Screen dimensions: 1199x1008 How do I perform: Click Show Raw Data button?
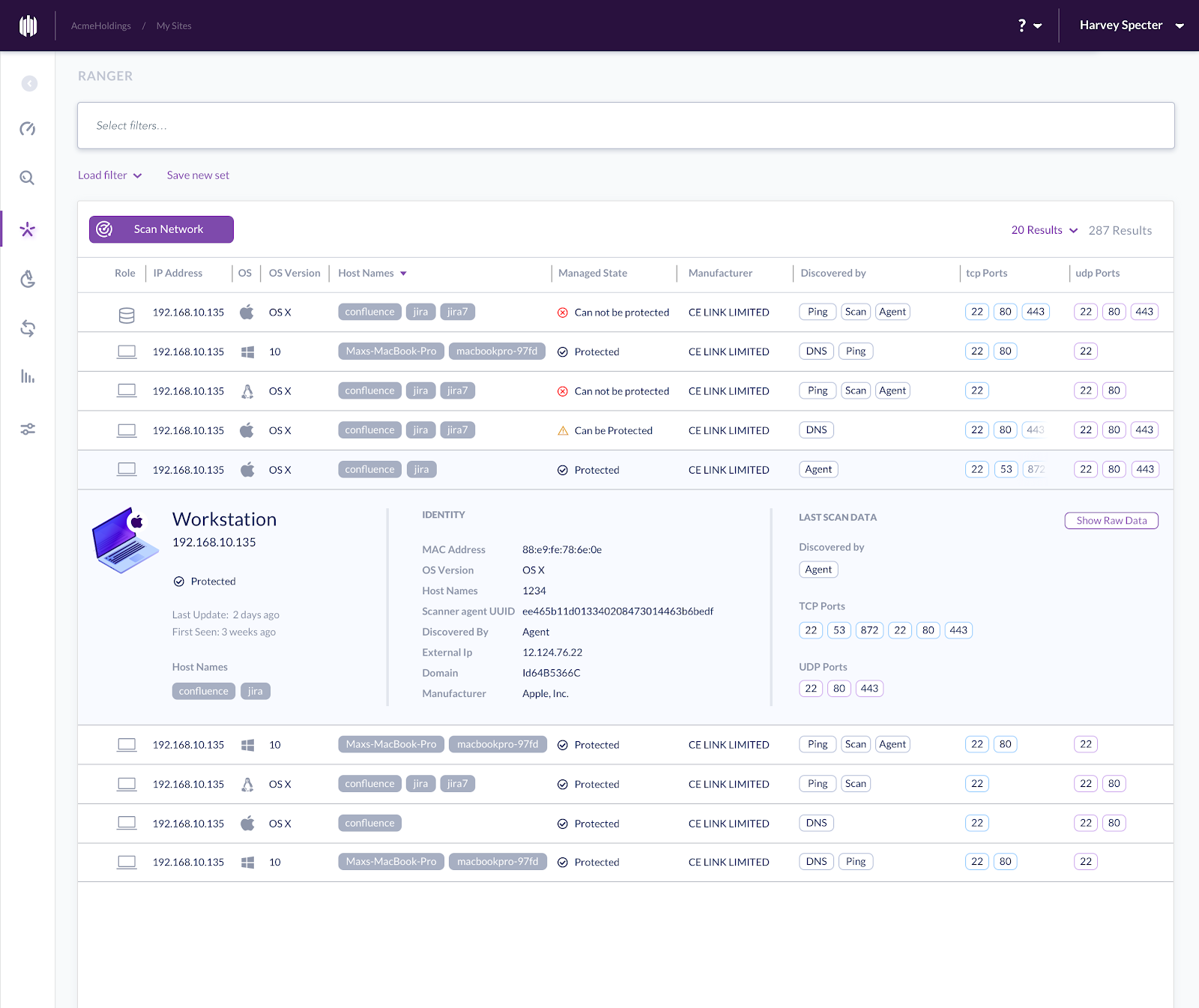(1111, 521)
